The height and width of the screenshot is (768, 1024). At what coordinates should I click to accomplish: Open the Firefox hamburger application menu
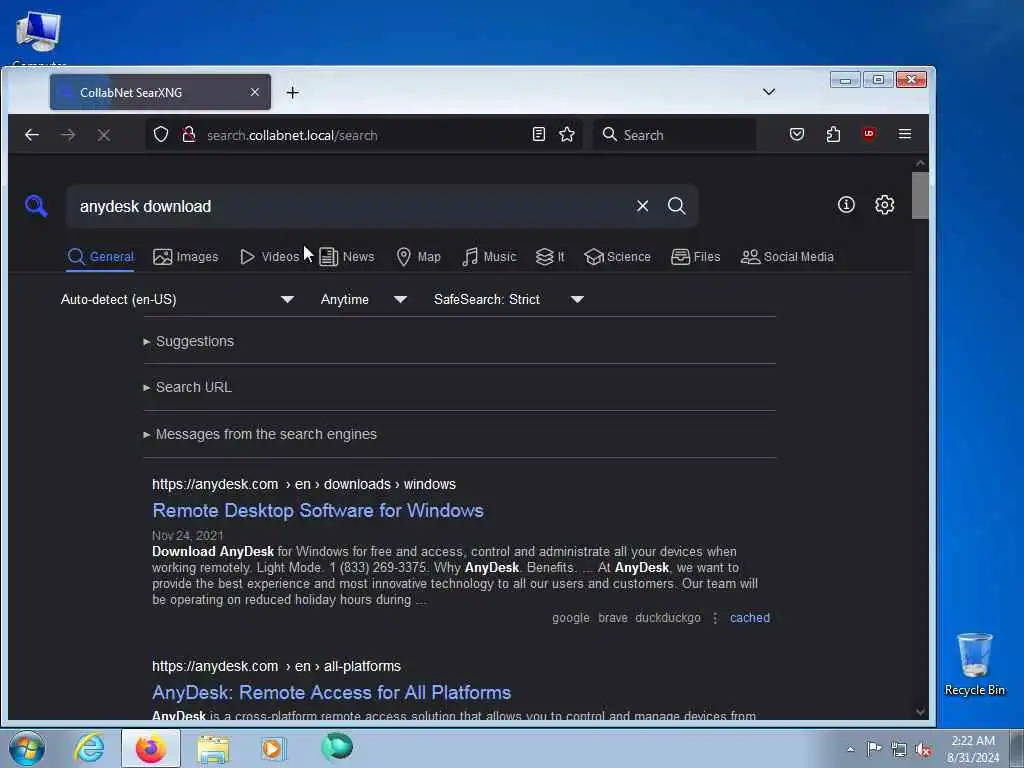point(904,134)
